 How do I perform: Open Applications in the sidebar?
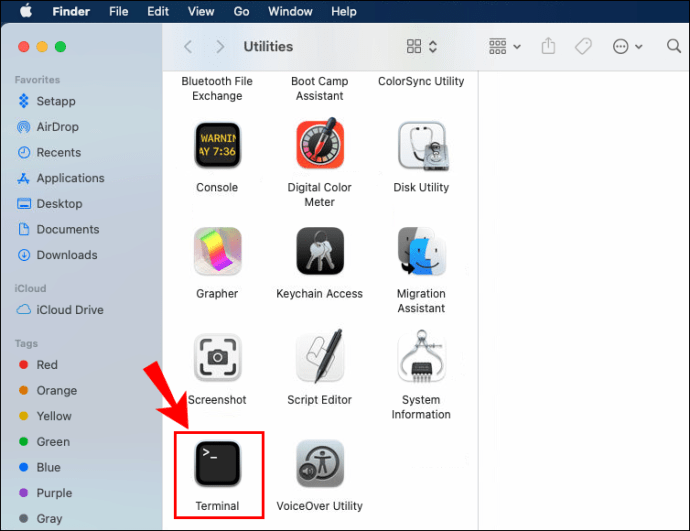[x=61, y=178]
